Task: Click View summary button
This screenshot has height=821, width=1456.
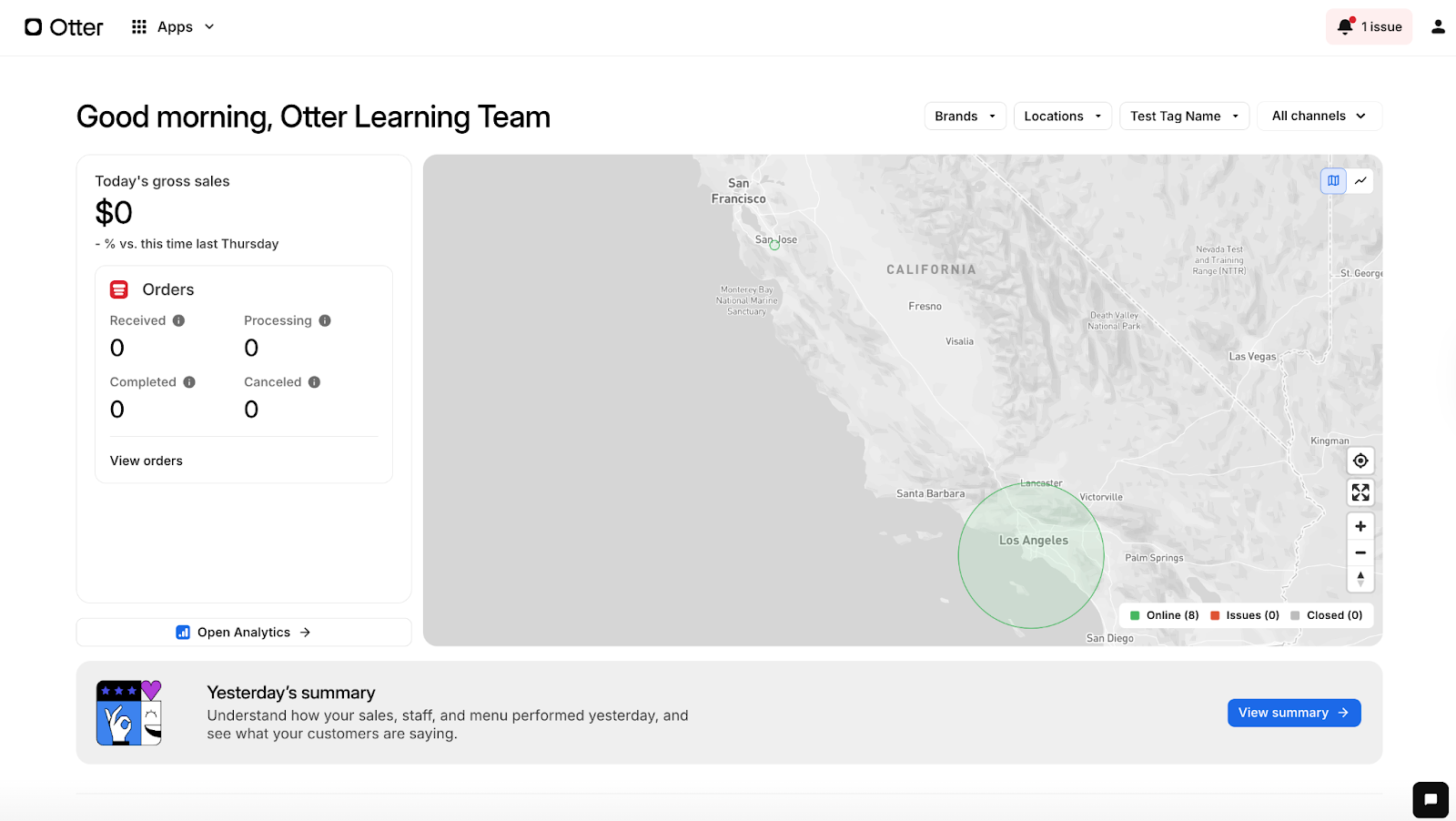Action: tap(1294, 713)
